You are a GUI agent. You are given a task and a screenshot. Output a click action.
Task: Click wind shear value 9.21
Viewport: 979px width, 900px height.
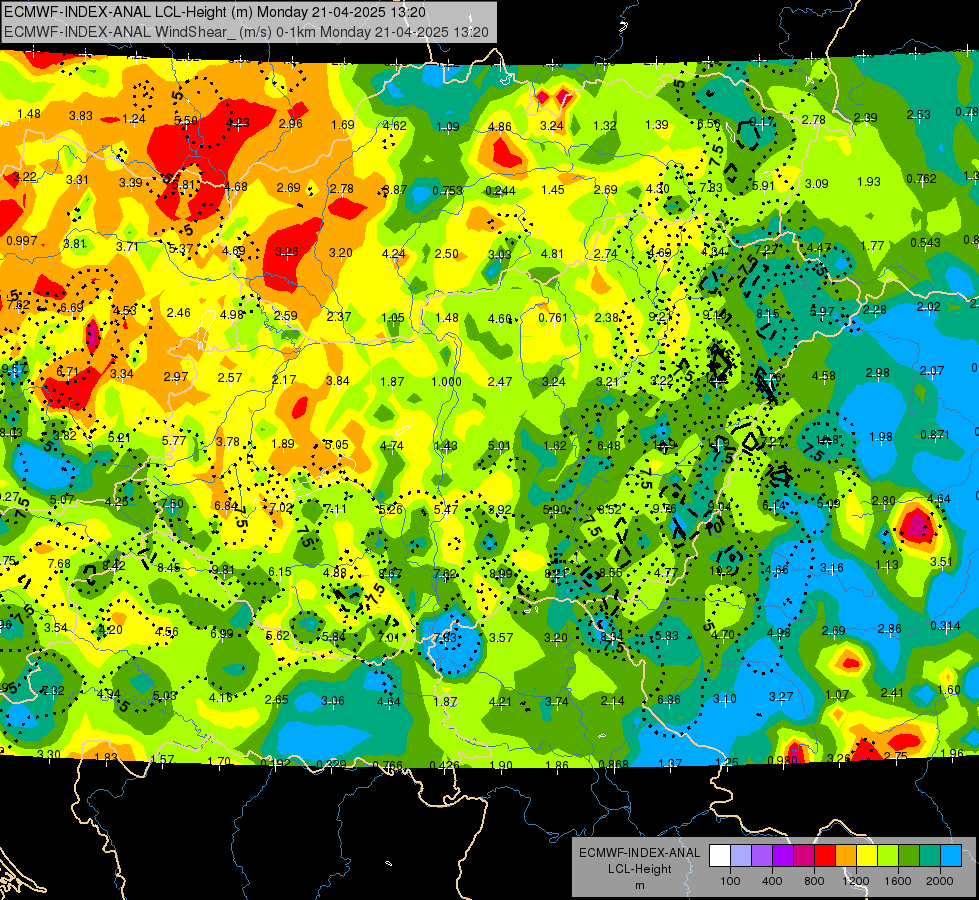pyautogui.click(x=659, y=317)
